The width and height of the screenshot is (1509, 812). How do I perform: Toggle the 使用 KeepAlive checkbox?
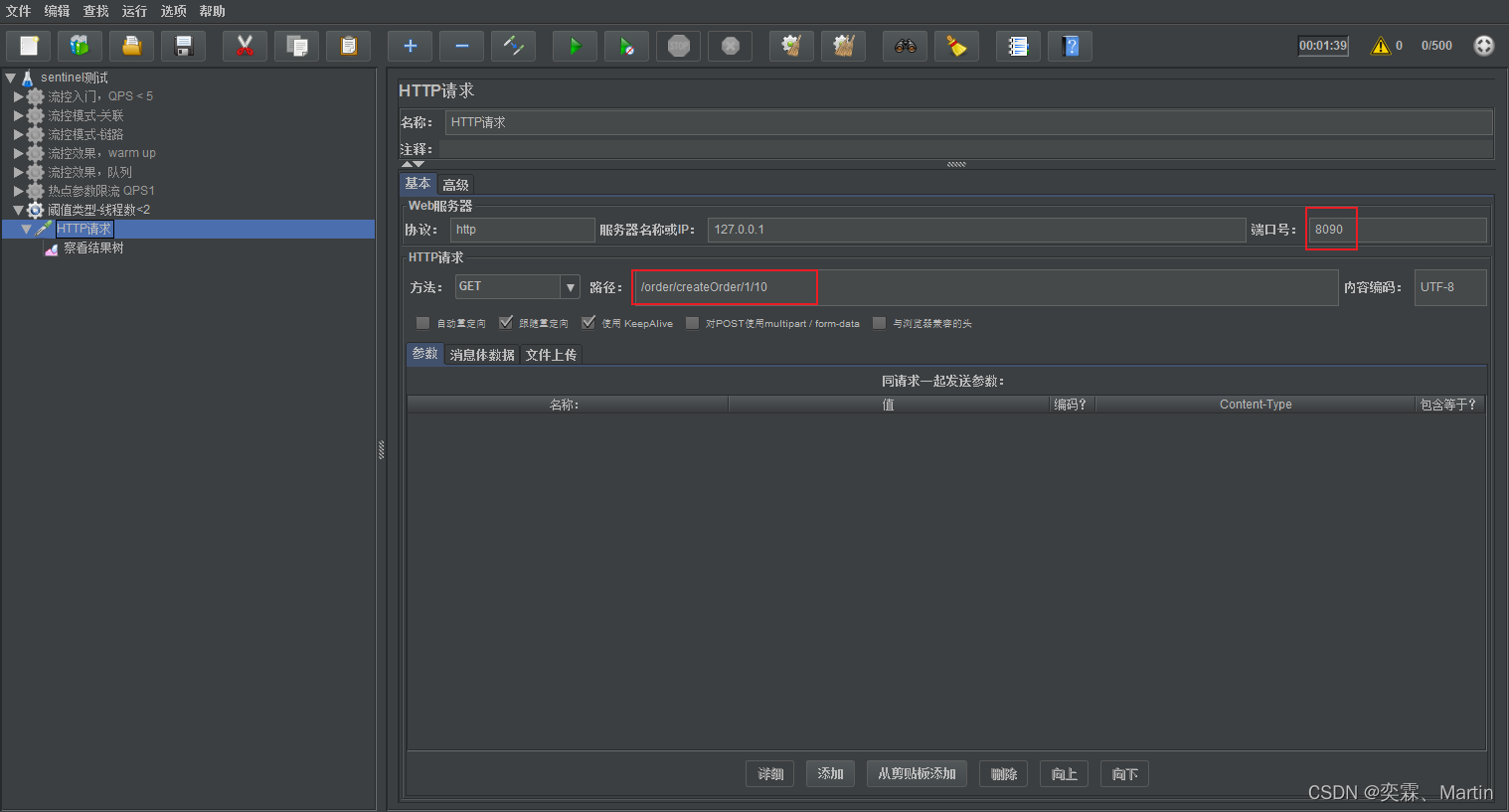tap(588, 323)
